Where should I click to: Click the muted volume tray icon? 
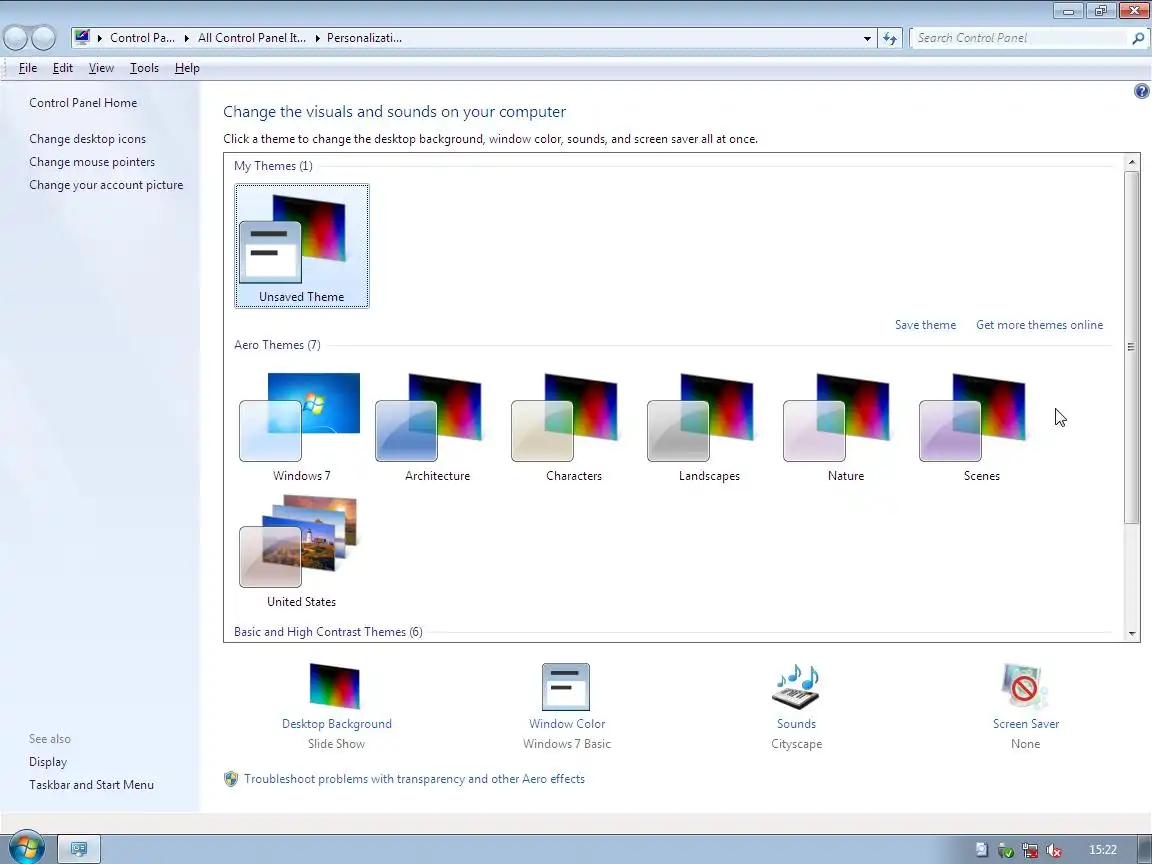point(1054,850)
